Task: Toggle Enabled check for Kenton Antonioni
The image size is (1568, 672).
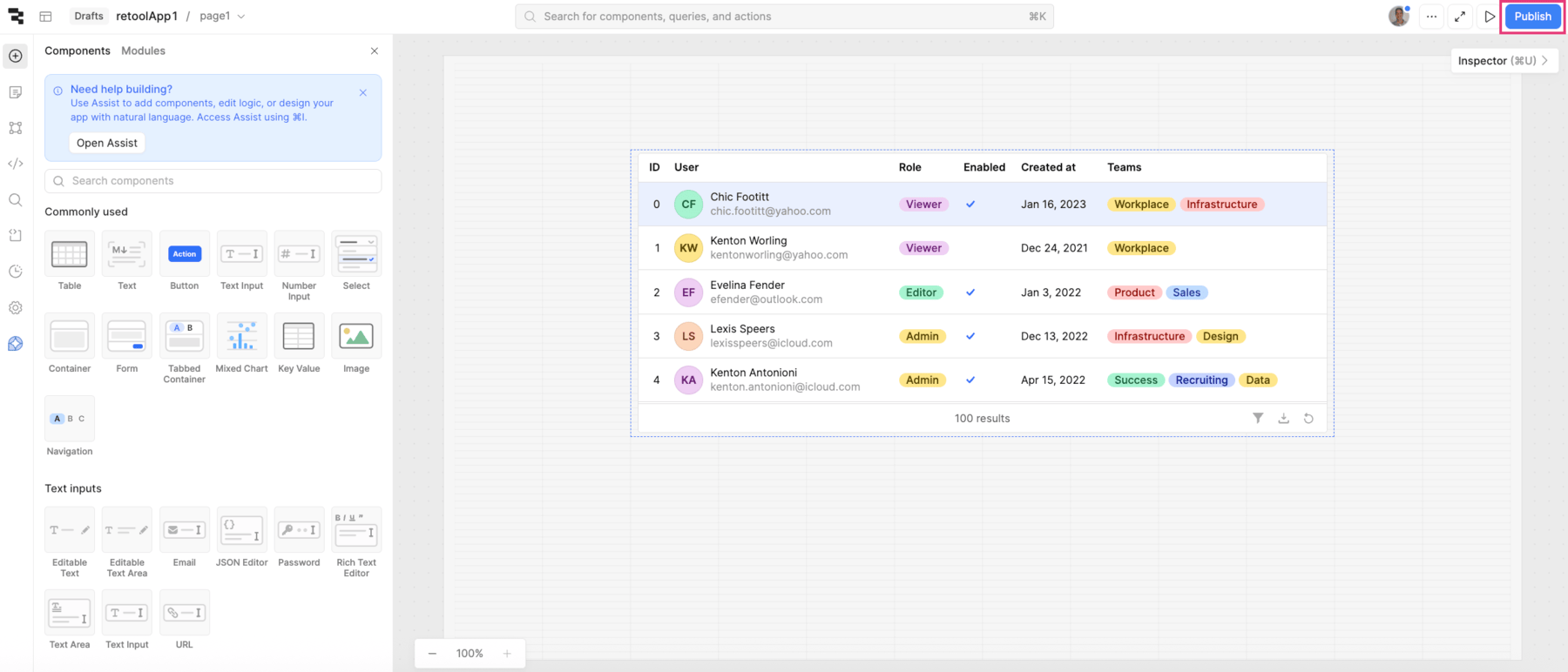Action: pyautogui.click(x=970, y=380)
